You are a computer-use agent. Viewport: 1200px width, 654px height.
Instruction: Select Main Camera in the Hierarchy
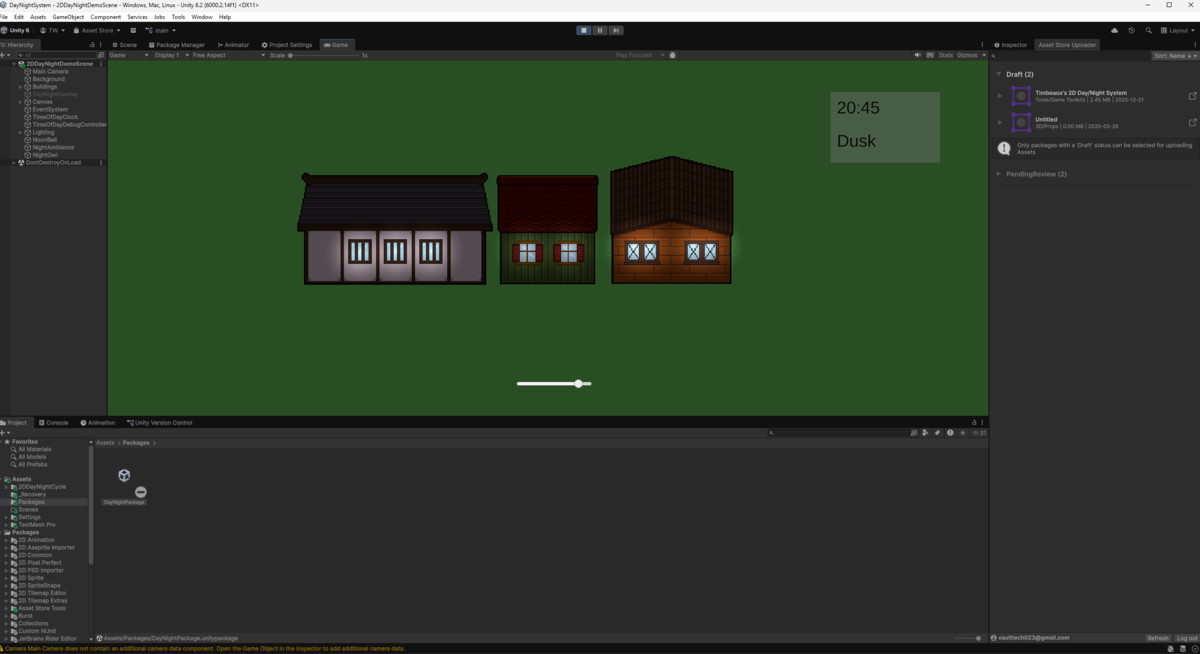click(x=50, y=72)
